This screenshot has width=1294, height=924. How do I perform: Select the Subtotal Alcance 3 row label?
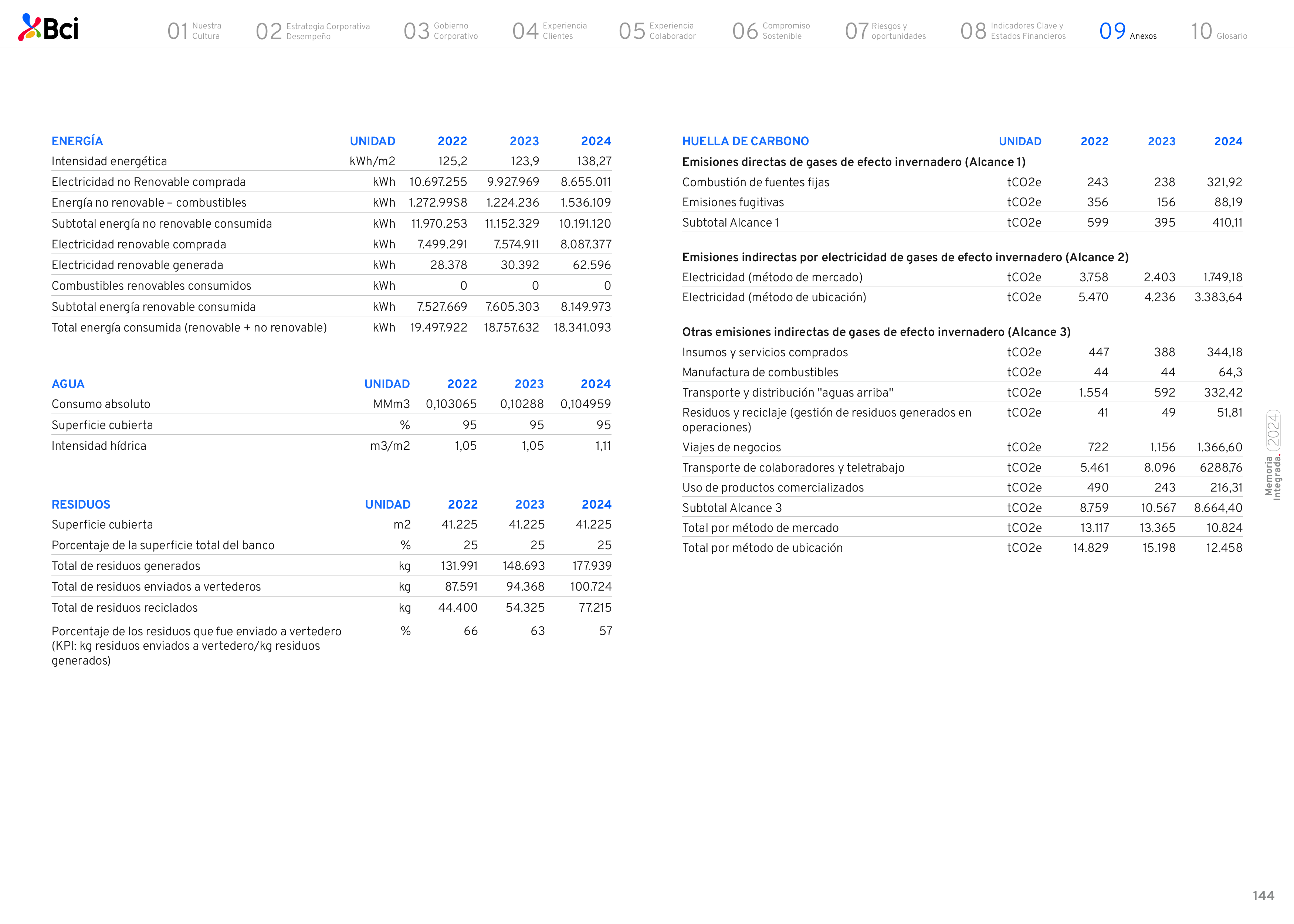pos(732,508)
